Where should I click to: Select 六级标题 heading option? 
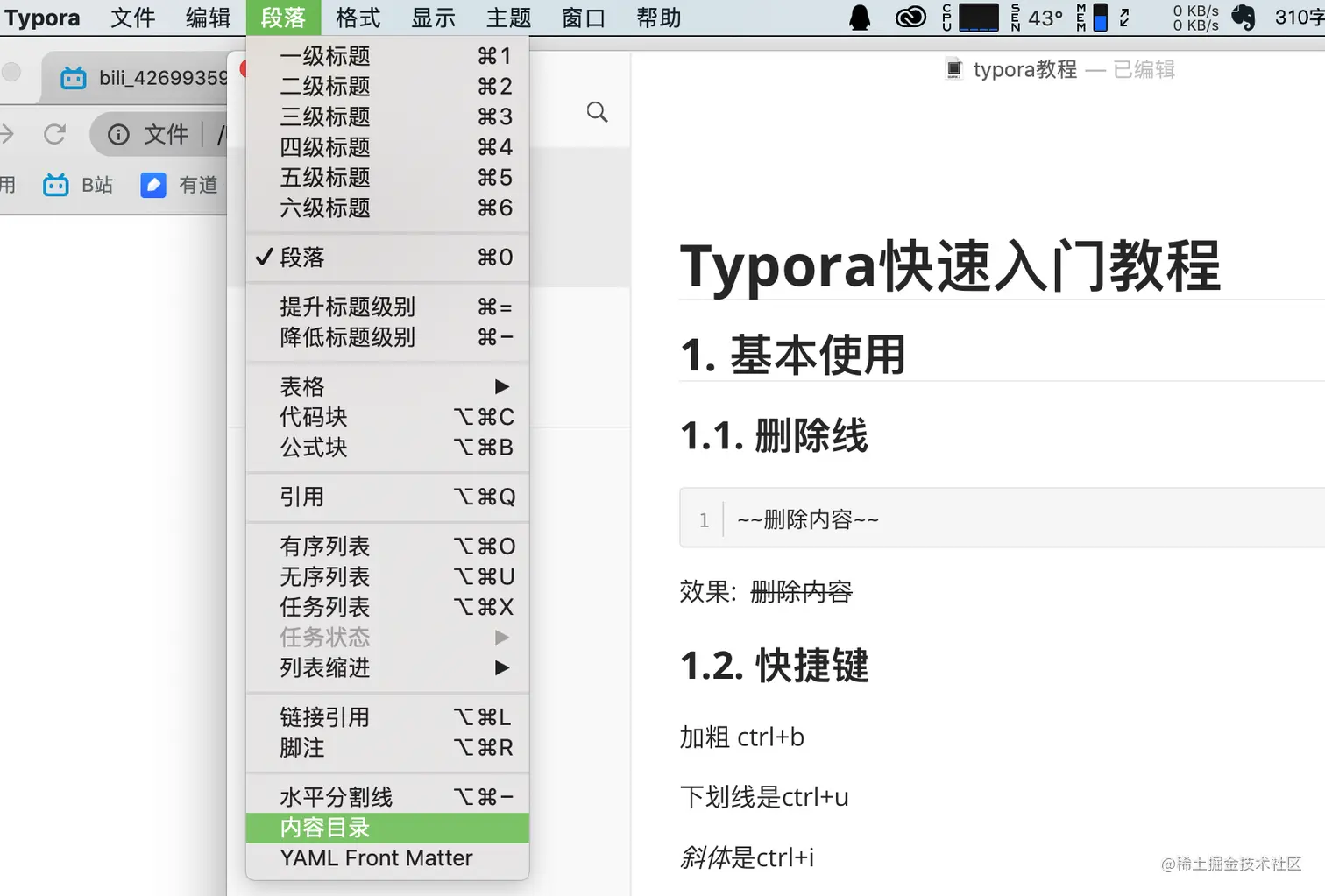coord(387,208)
